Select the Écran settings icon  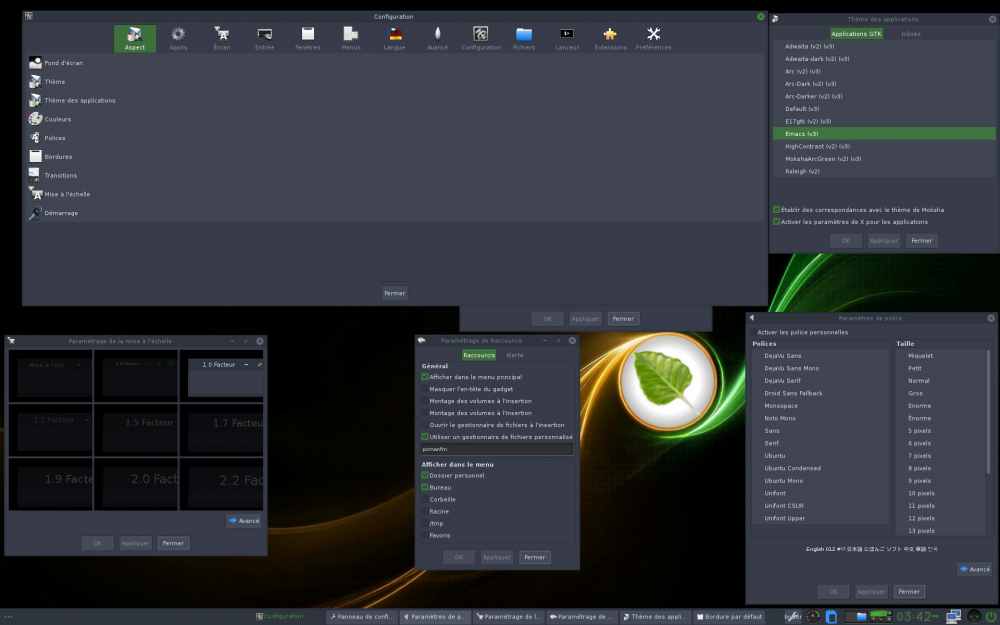click(x=221, y=37)
